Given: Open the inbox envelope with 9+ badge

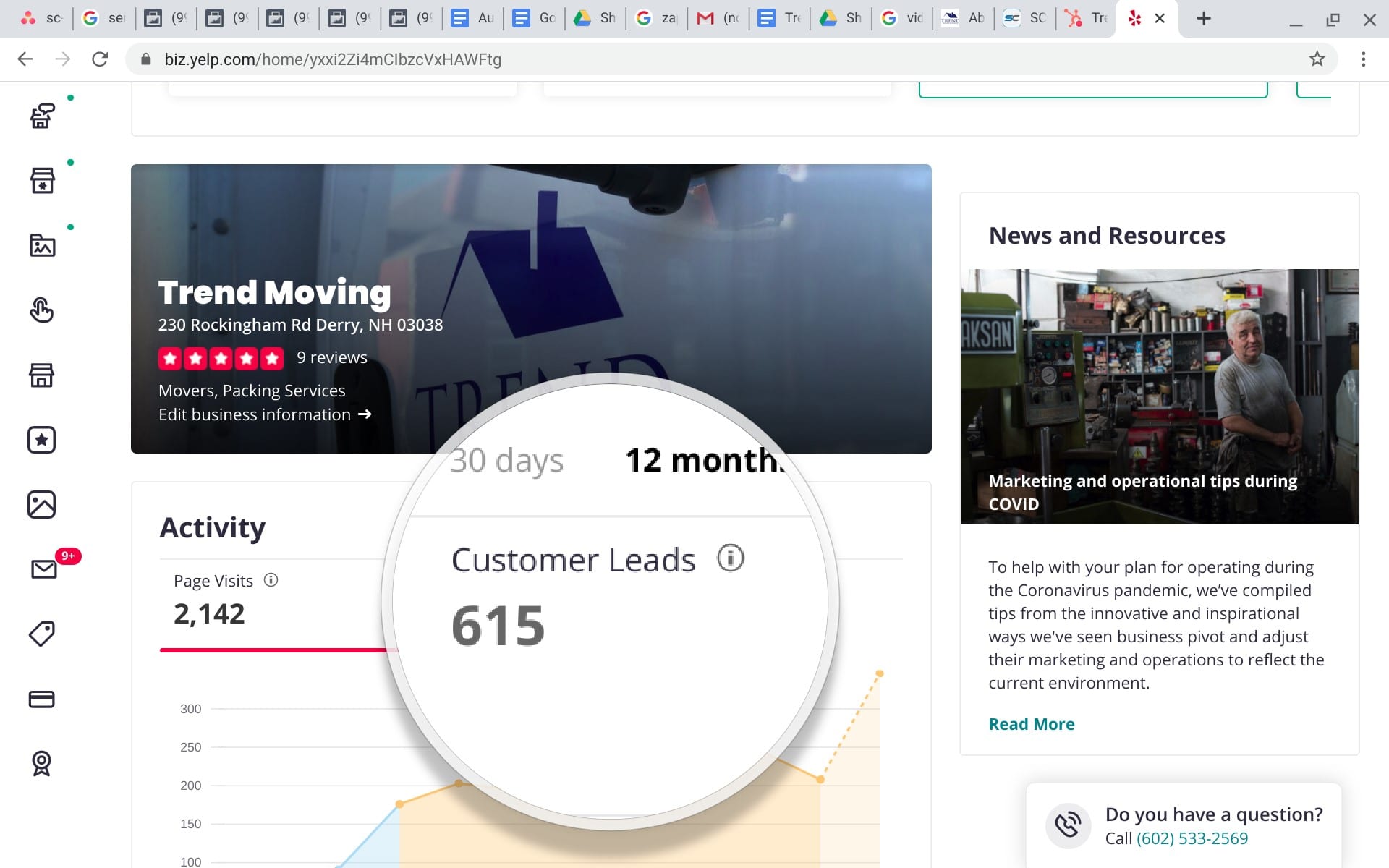Looking at the screenshot, I should click(45, 569).
